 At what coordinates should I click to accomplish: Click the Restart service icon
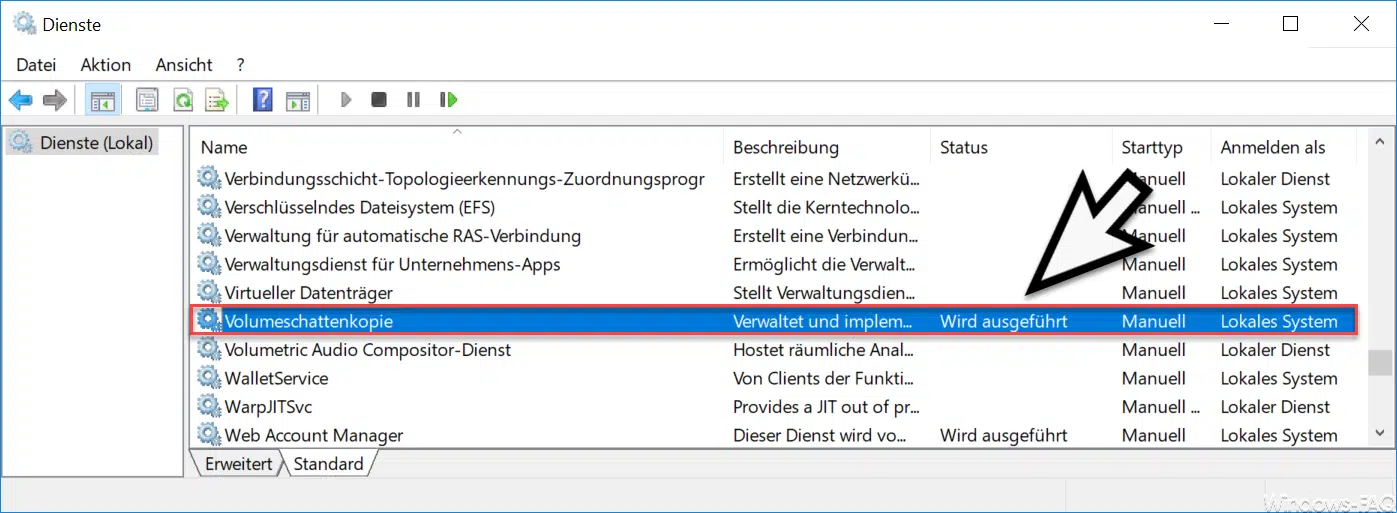448,100
